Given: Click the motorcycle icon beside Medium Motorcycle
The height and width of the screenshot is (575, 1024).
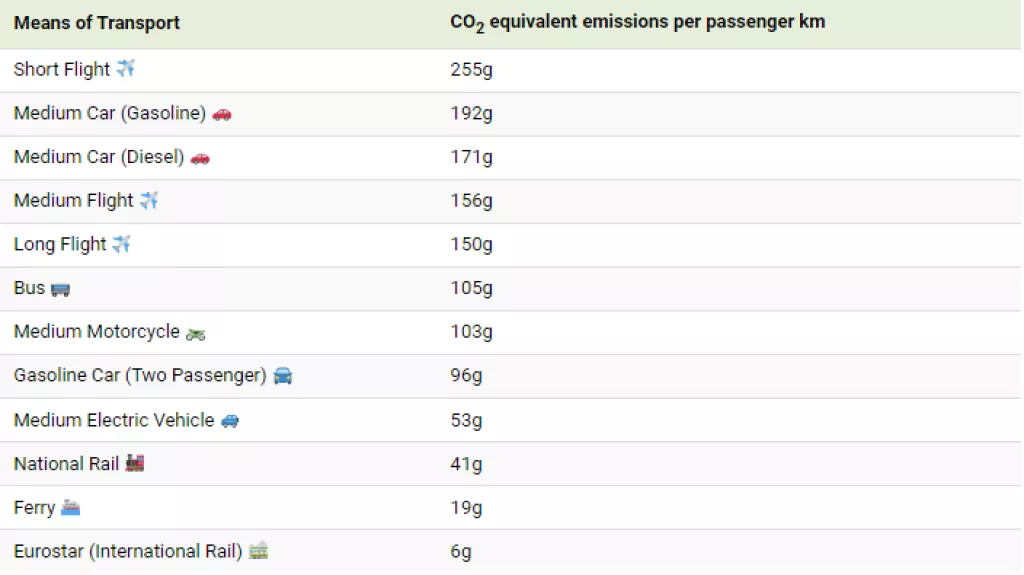Looking at the screenshot, I should 196,333.
